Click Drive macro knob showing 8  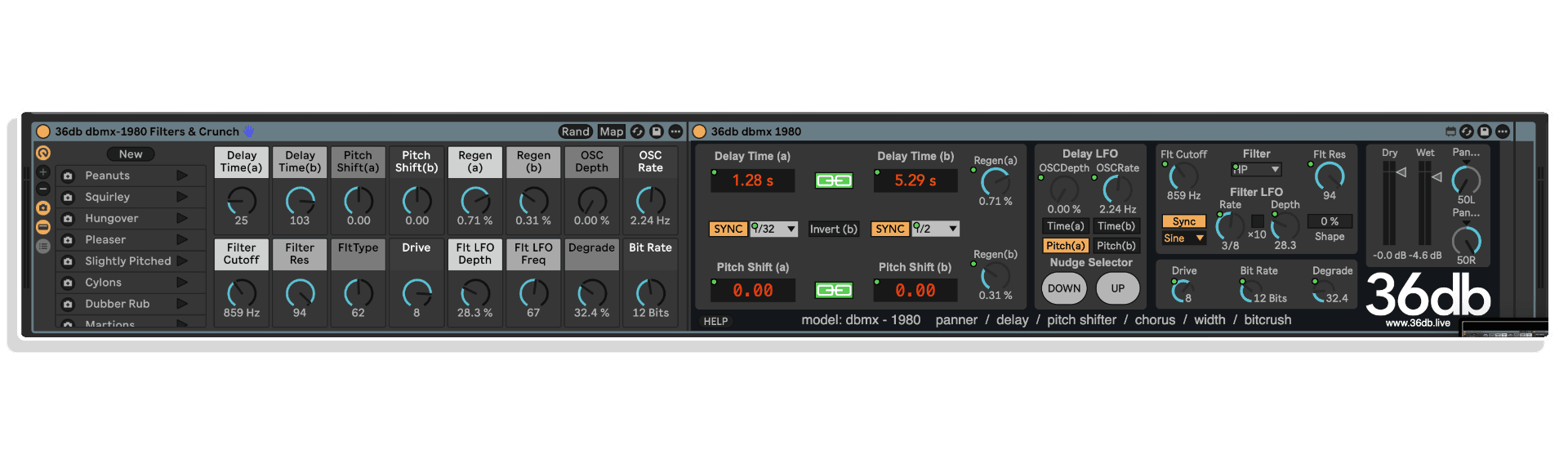[416, 292]
